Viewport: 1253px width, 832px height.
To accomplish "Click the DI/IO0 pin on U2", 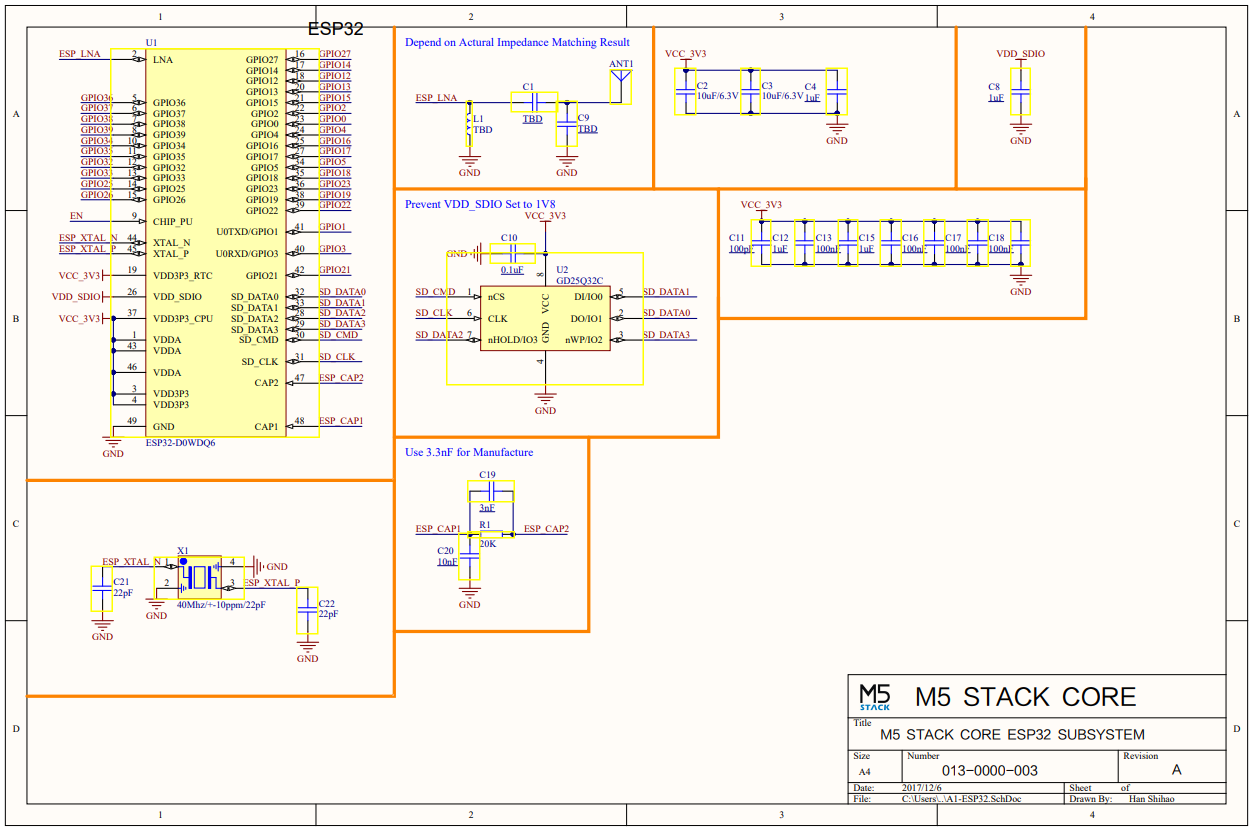I will click(586, 297).
